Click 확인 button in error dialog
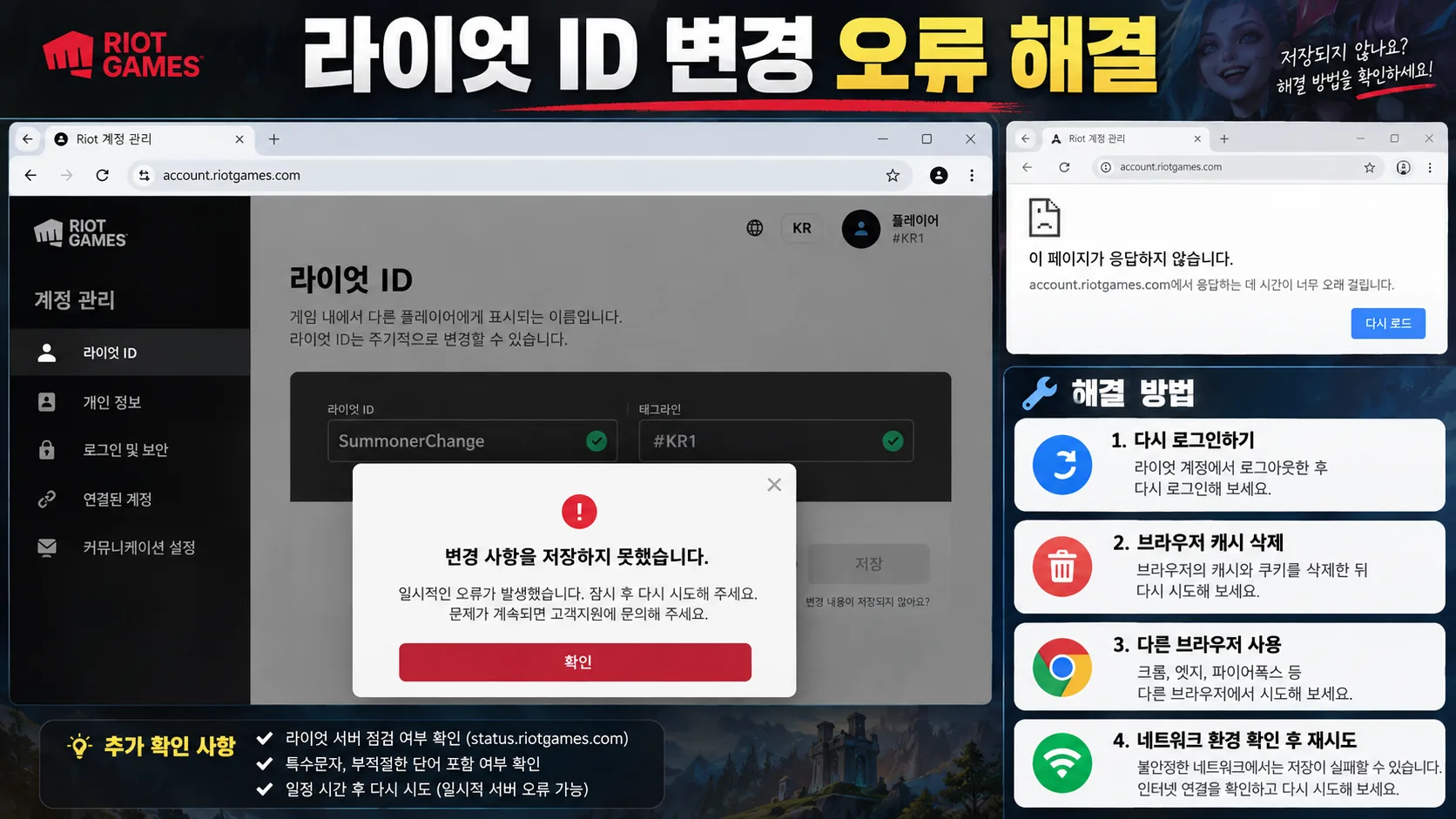 575,661
